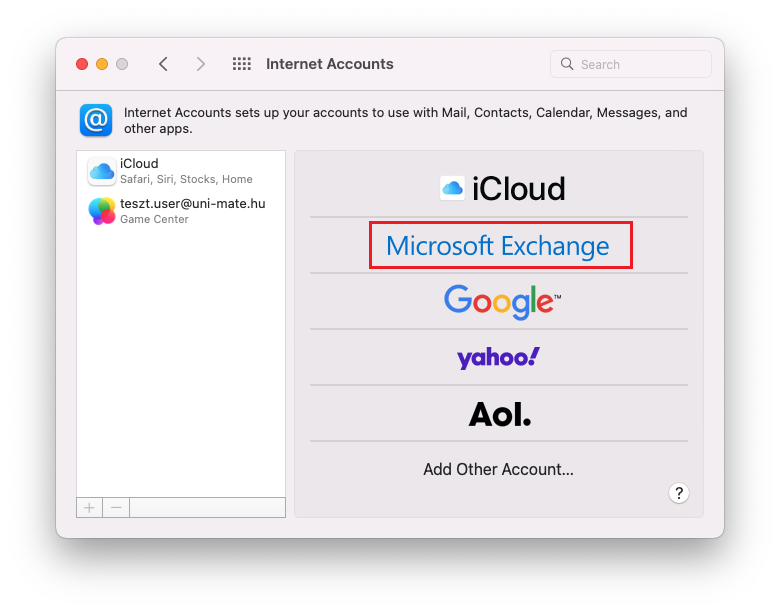Click the blue @ Internet Accounts icon
Screen dimensions: 780x612
coord(96,120)
